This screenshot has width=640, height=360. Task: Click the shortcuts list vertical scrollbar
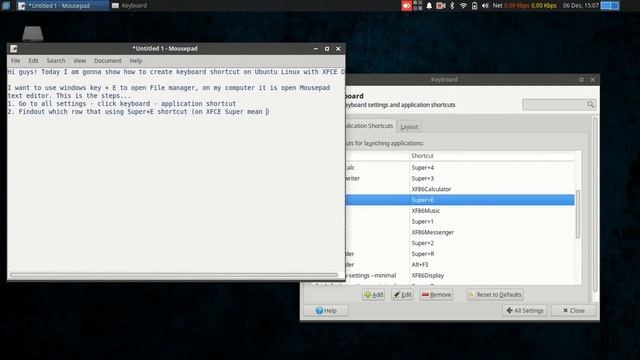pyautogui.click(x=578, y=214)
